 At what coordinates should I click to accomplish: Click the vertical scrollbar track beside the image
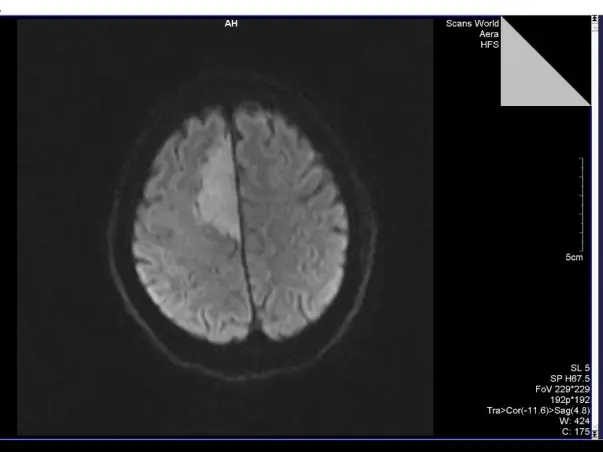(x=596, y=226)
